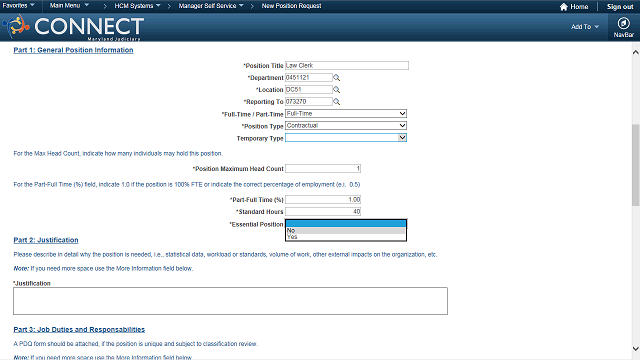
Task: Click the Department lookup magnifier icon
Action: click(336, 78)
